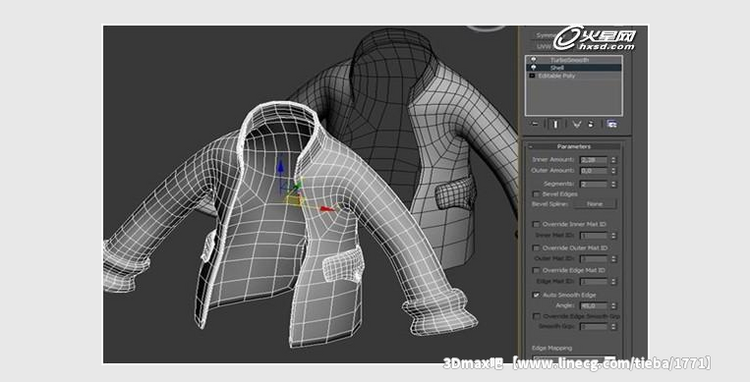Viewport: 750px width, 382px height.
Task: Click the Inner Amount value field
Action: [x=594, y=160]
